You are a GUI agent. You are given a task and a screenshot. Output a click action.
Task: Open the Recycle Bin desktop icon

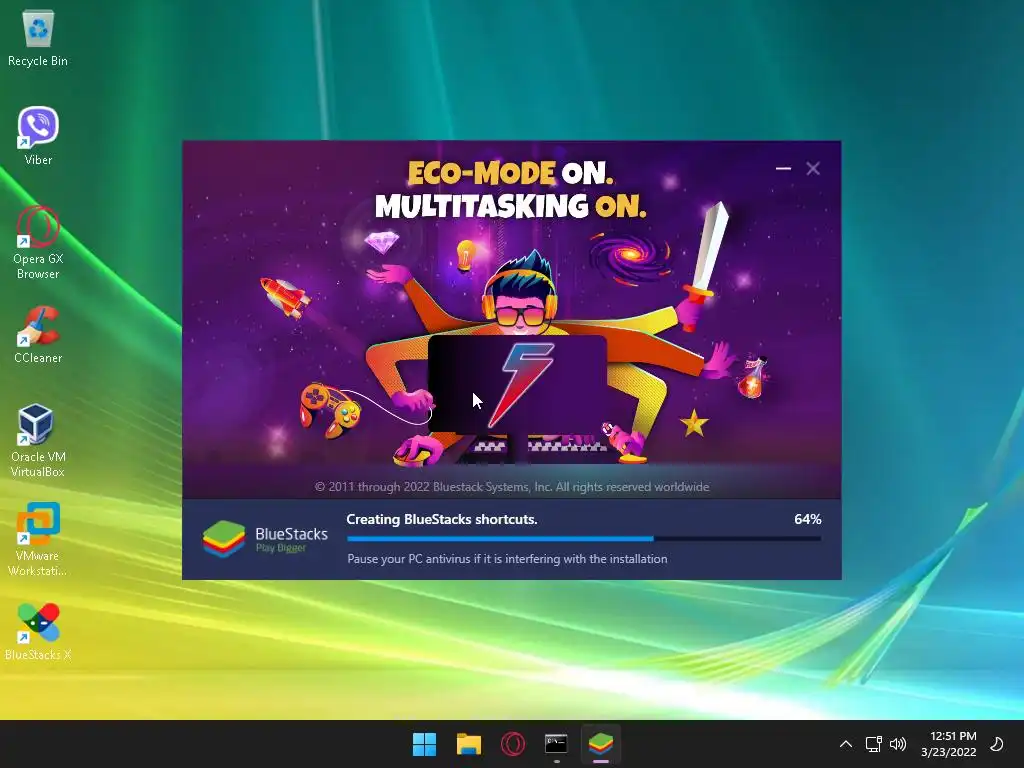click(38, 39)
